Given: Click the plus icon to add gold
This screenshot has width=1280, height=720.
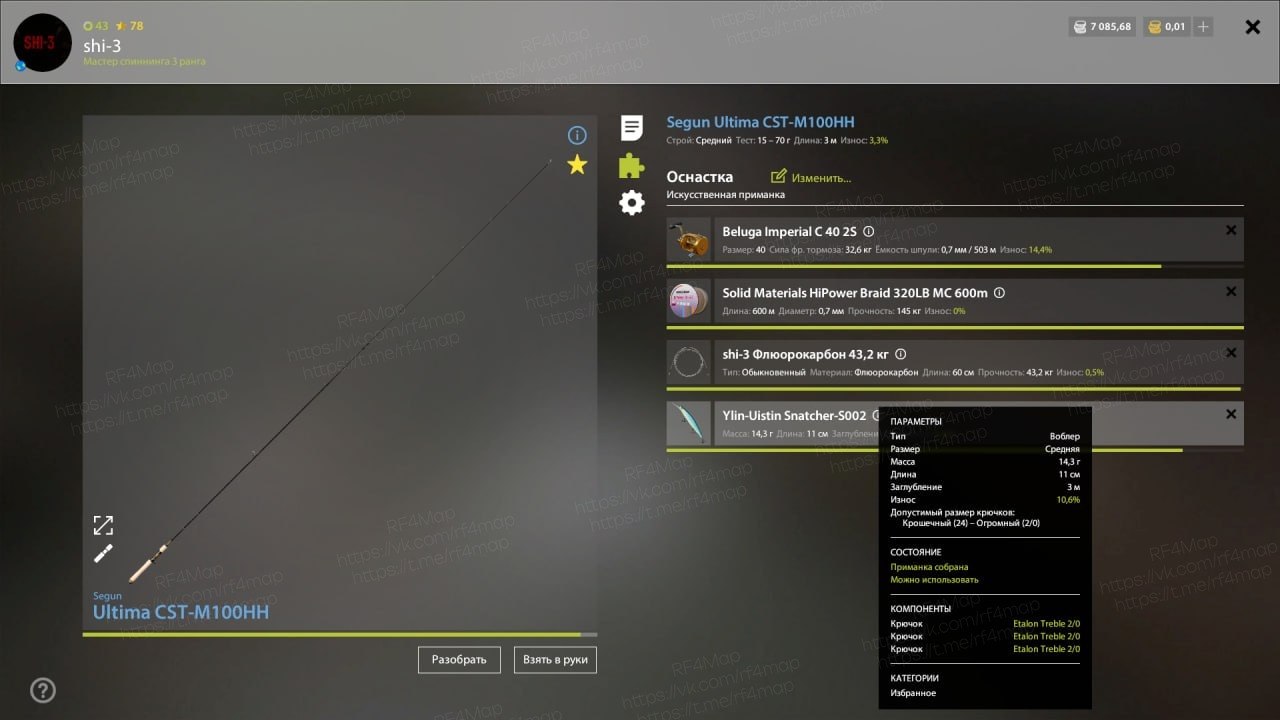Looking at the screenshot, I should click(1203, 27).
